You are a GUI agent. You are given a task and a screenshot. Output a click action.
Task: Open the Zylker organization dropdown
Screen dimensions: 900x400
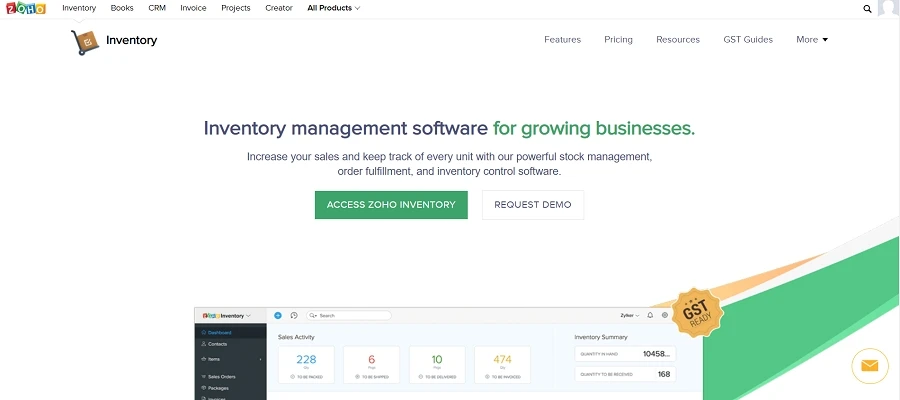pos(630,315)
